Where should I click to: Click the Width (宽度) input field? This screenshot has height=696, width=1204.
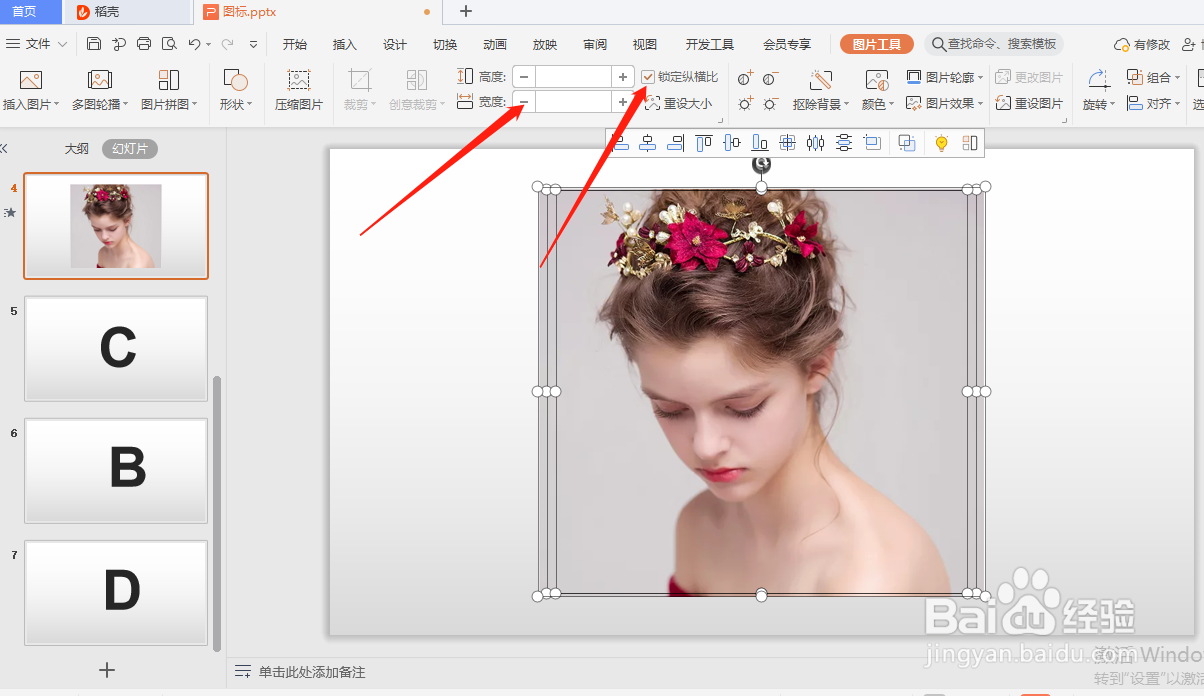[x=573, y=102]
